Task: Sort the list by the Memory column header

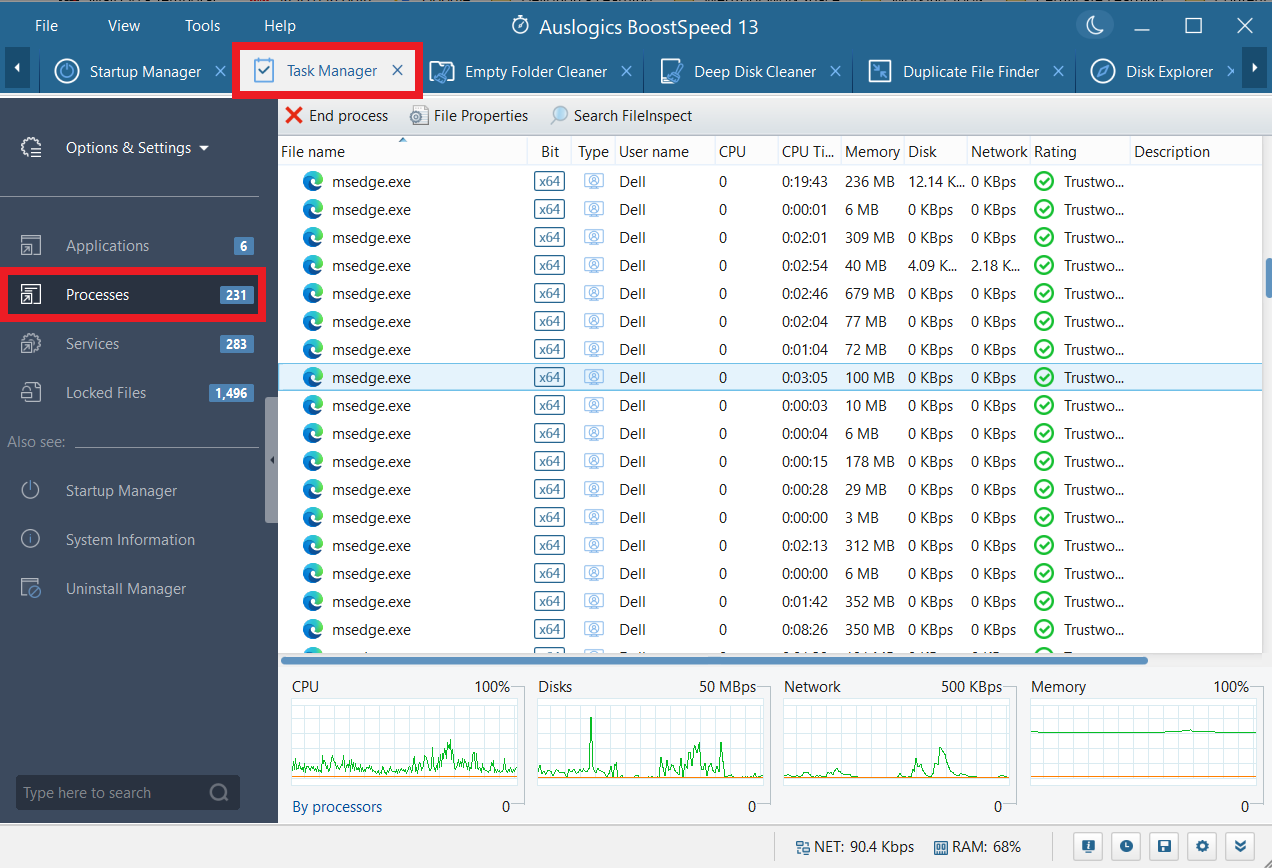Action: 871,152
